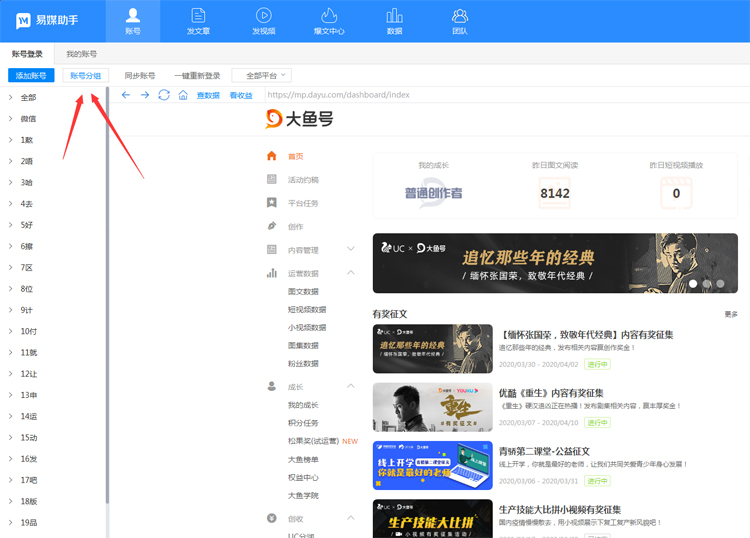This screenshot has width=750, height=538.
Task: Open 创作 in the sidebar
Action: coord(296,227)
